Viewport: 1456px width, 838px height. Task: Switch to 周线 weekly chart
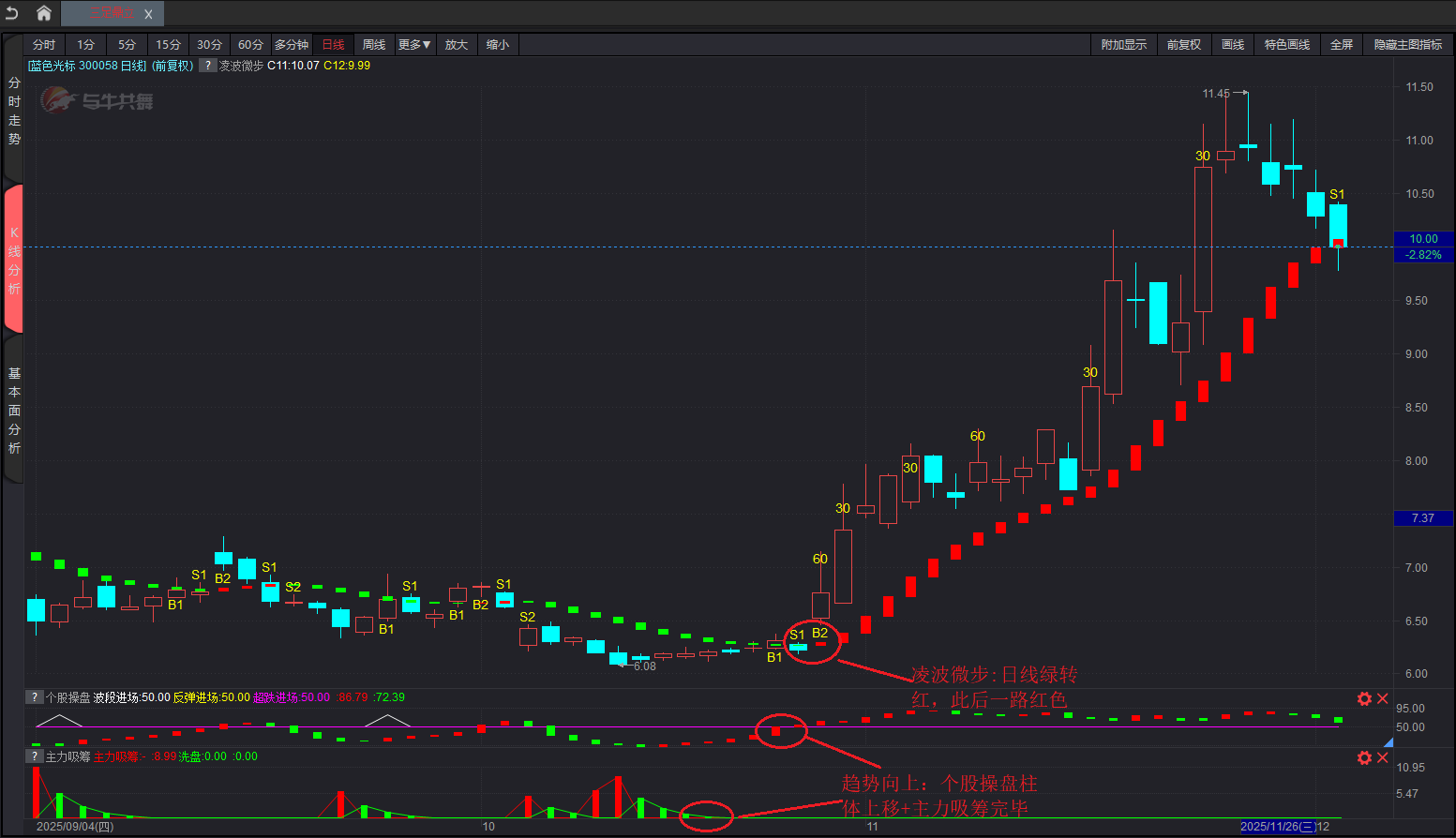(374, 45)
